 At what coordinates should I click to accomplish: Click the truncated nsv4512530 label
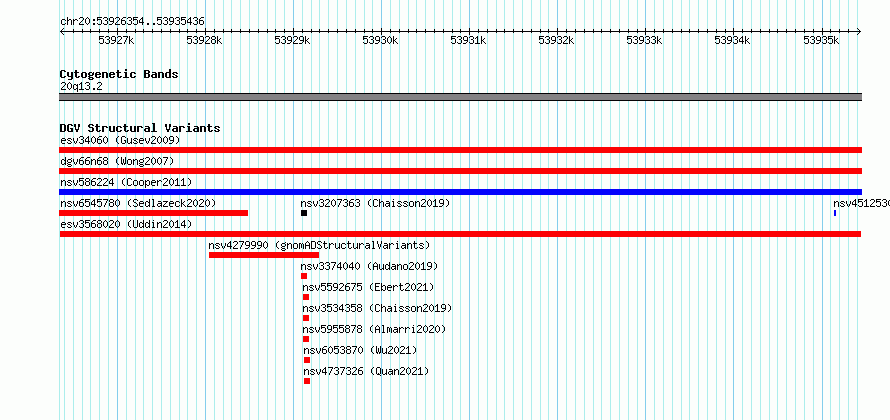[x=861, y=203]
